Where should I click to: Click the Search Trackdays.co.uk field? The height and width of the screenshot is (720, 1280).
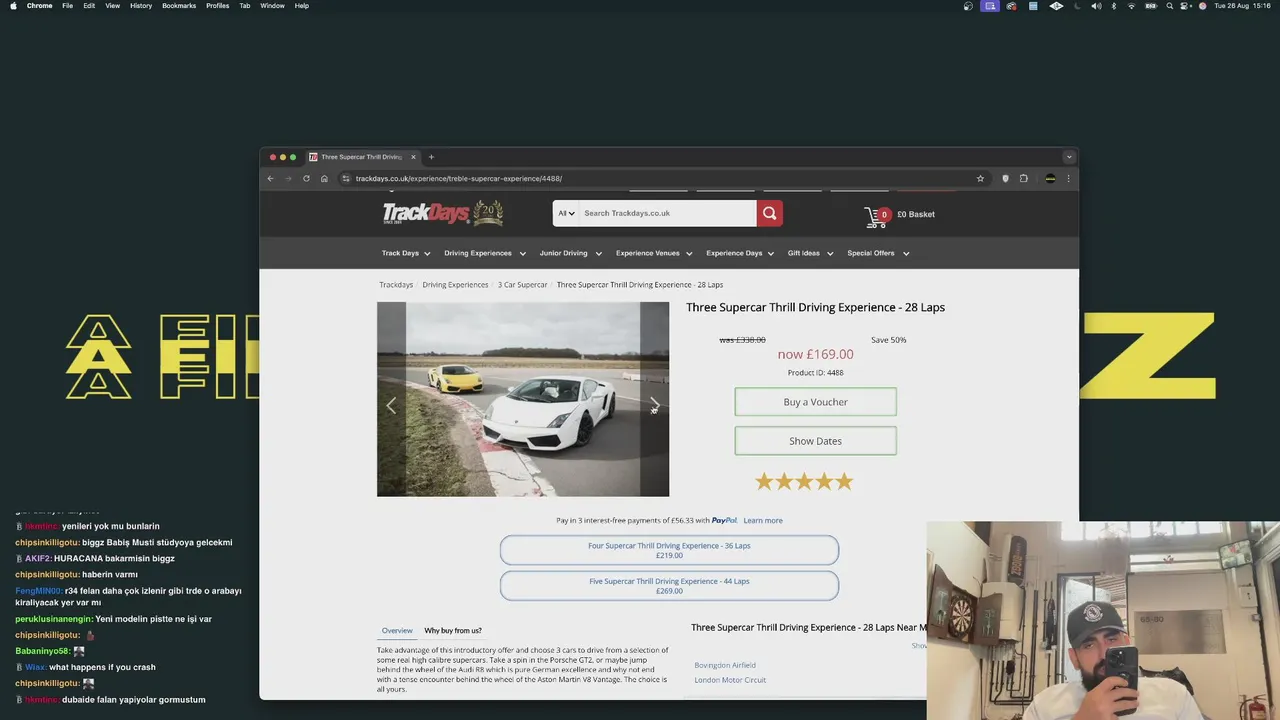pos(668,213)
